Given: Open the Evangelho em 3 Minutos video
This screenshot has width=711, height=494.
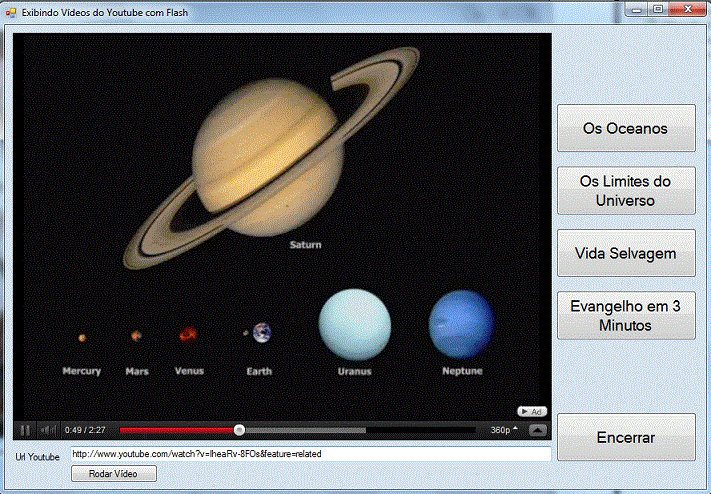Looking at the screenshot, I should pos(626,316).
